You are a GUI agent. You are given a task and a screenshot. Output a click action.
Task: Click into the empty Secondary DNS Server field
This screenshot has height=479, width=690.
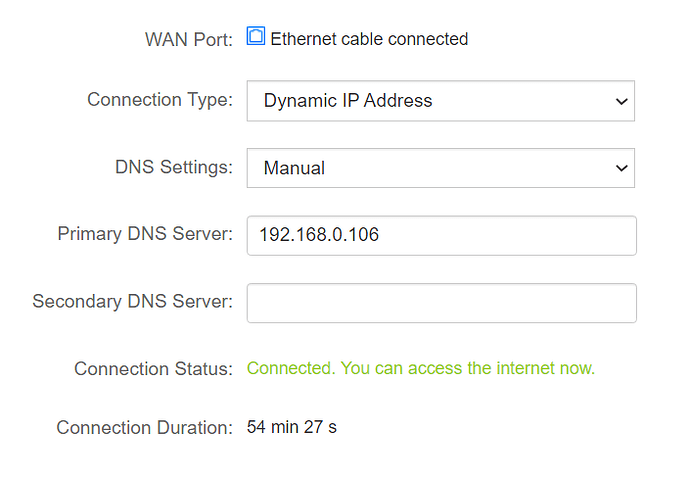[441, 303]
